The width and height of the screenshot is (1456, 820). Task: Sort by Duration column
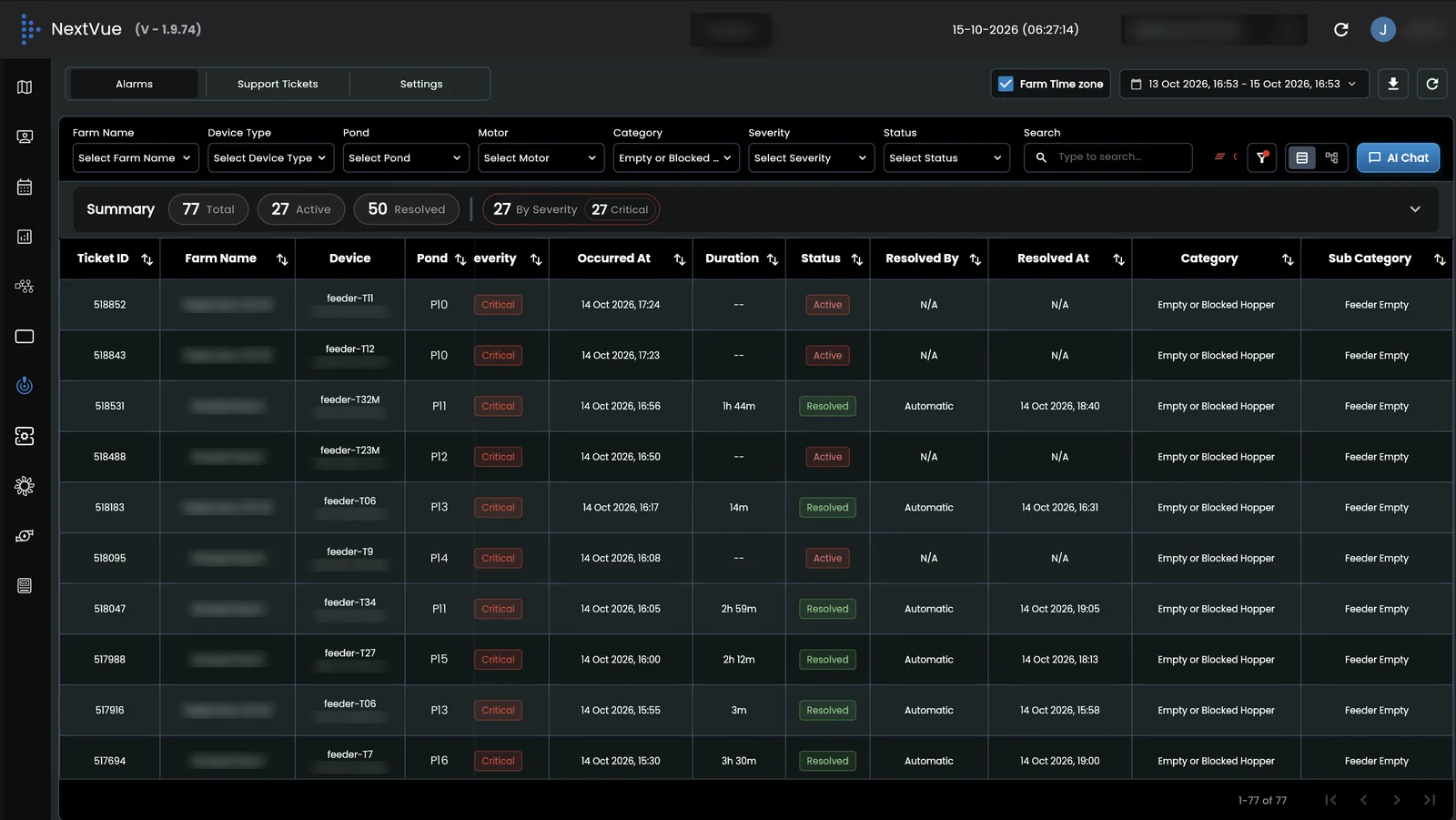pyautogui.click(x=773, y=259)
